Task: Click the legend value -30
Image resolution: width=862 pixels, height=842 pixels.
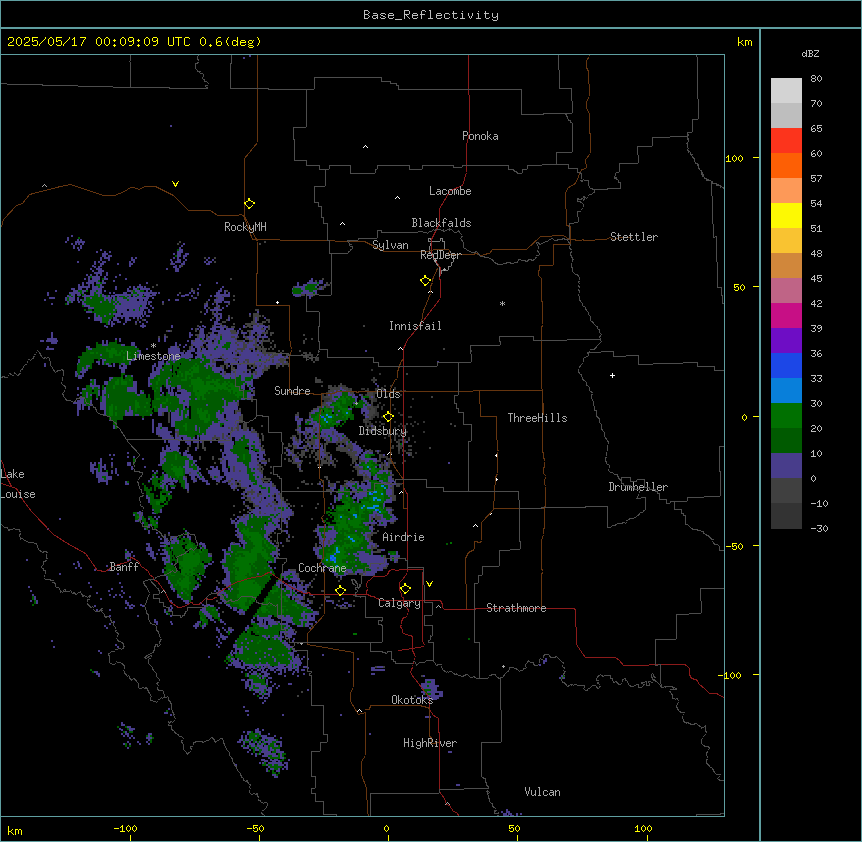Action: click(x=819, y=528)
